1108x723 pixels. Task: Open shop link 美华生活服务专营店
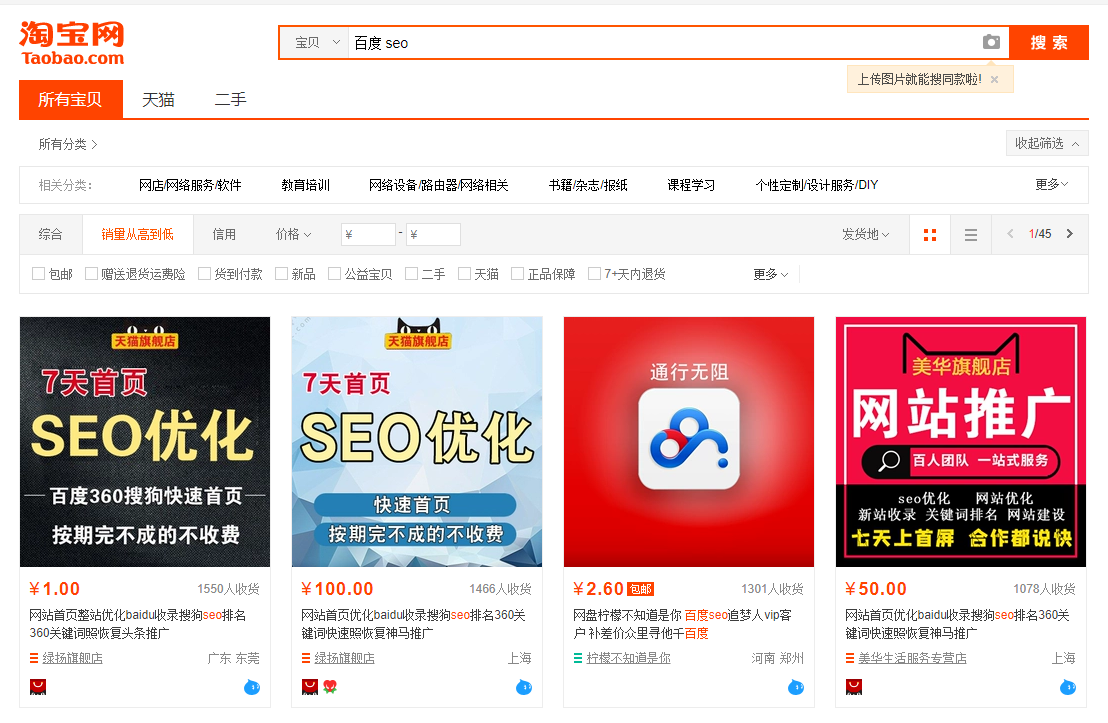pos(912,658)
